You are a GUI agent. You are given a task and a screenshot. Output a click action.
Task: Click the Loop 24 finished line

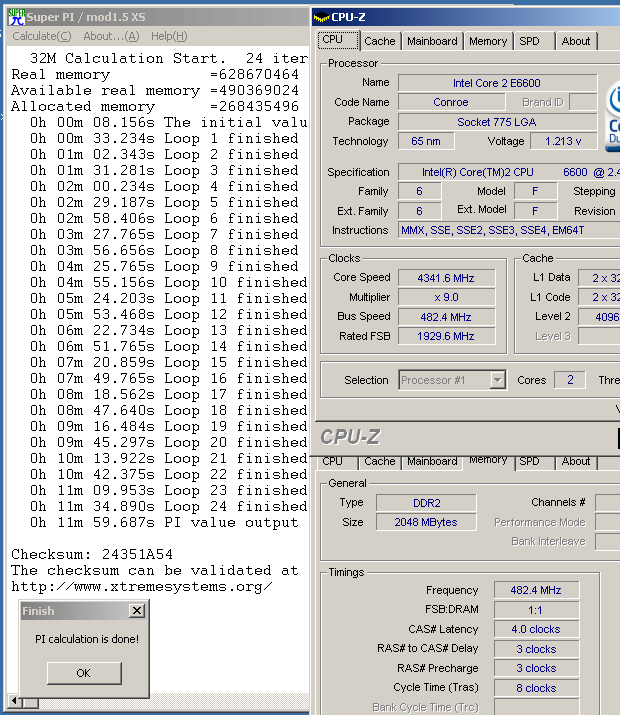tap(169, 507)
